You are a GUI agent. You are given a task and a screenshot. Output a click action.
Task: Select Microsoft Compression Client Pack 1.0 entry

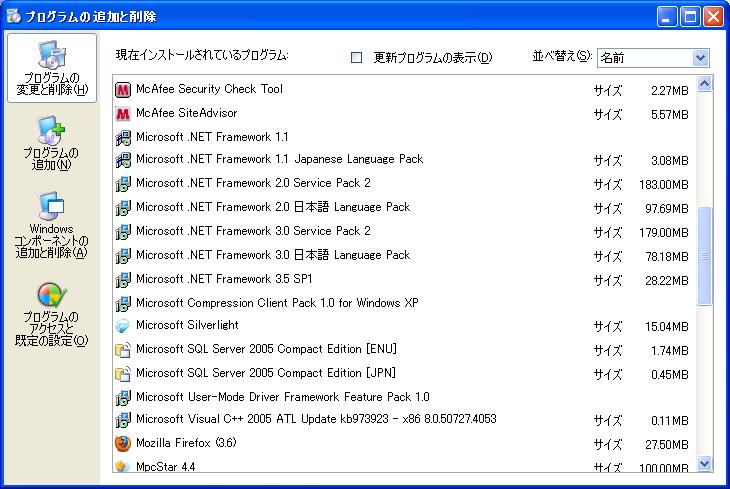404,303
